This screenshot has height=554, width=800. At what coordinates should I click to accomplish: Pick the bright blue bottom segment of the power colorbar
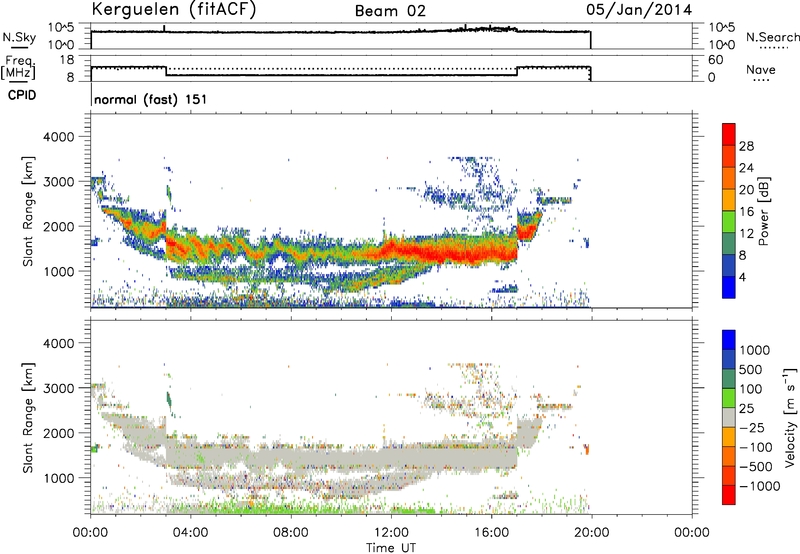(729, 287)
